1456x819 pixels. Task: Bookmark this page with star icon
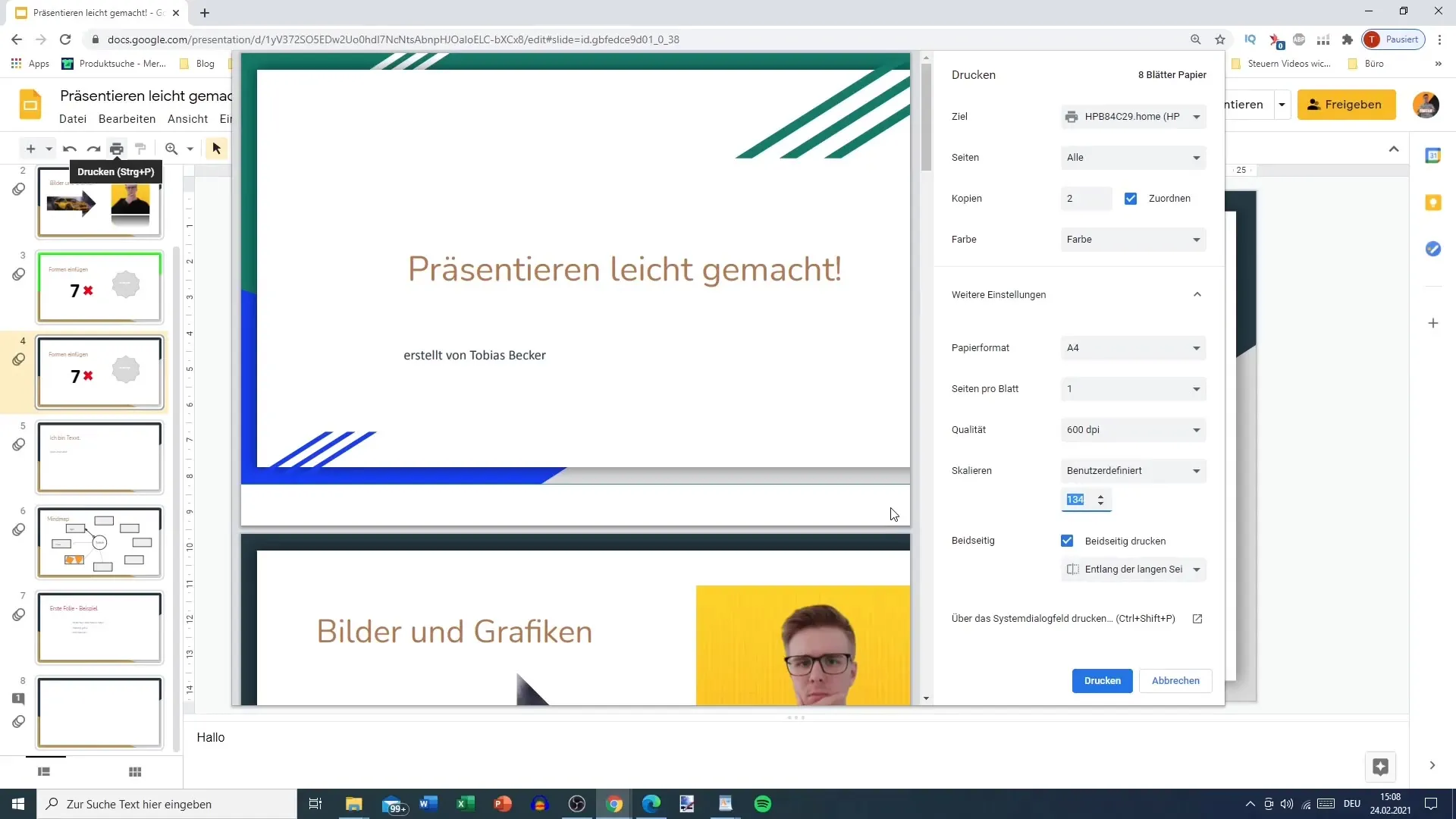coord(1220,39)
